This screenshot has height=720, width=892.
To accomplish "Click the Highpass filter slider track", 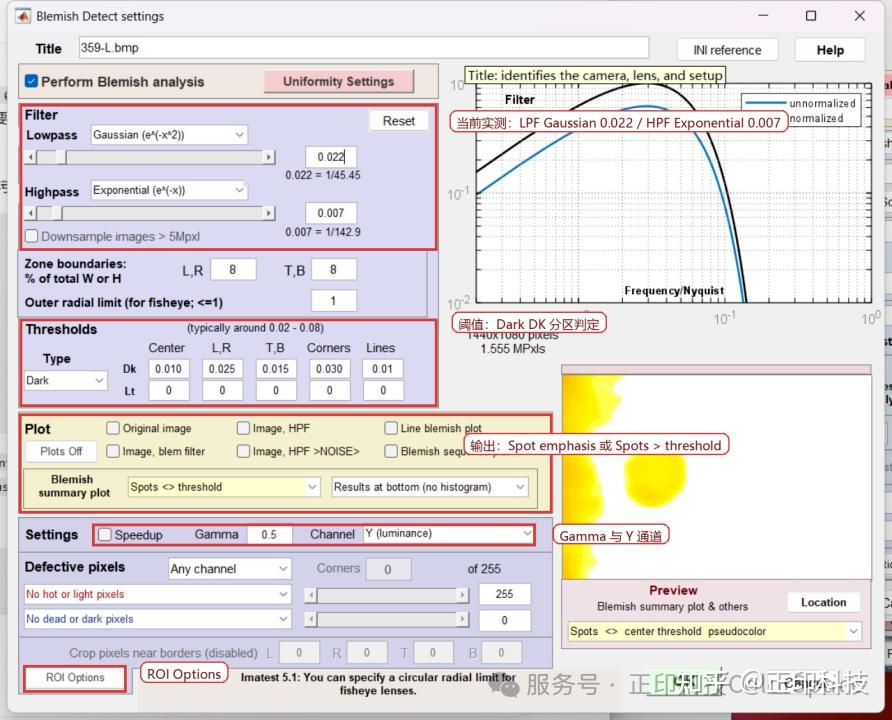I will tap(150, 213).
